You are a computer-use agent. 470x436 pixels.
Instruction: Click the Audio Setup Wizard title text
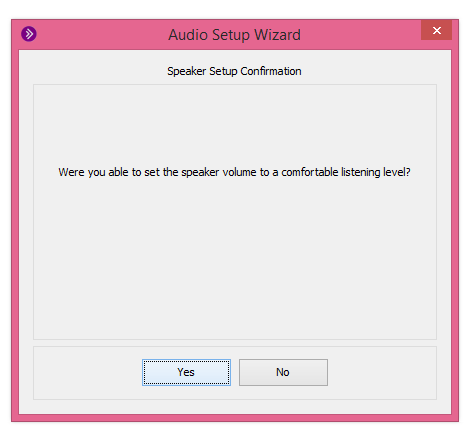[x=234, y=35]
